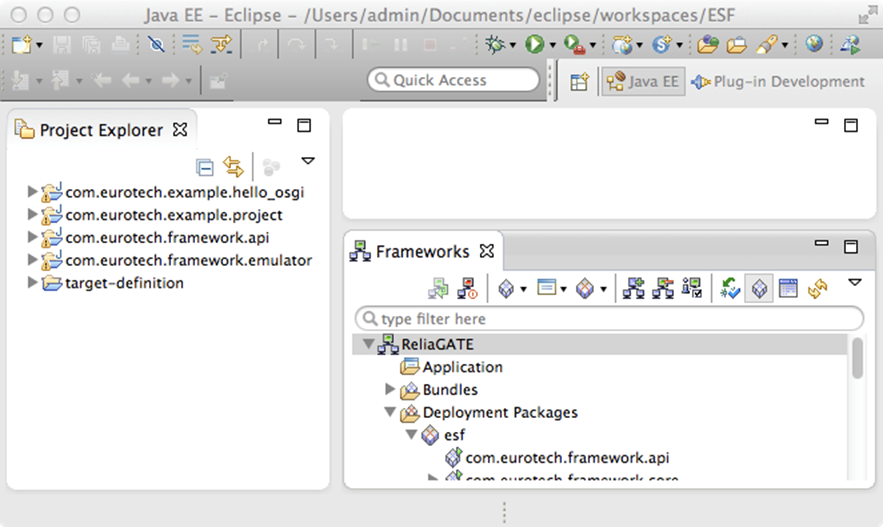Open the Project Explorer view menu triangle

pos(307,161)
